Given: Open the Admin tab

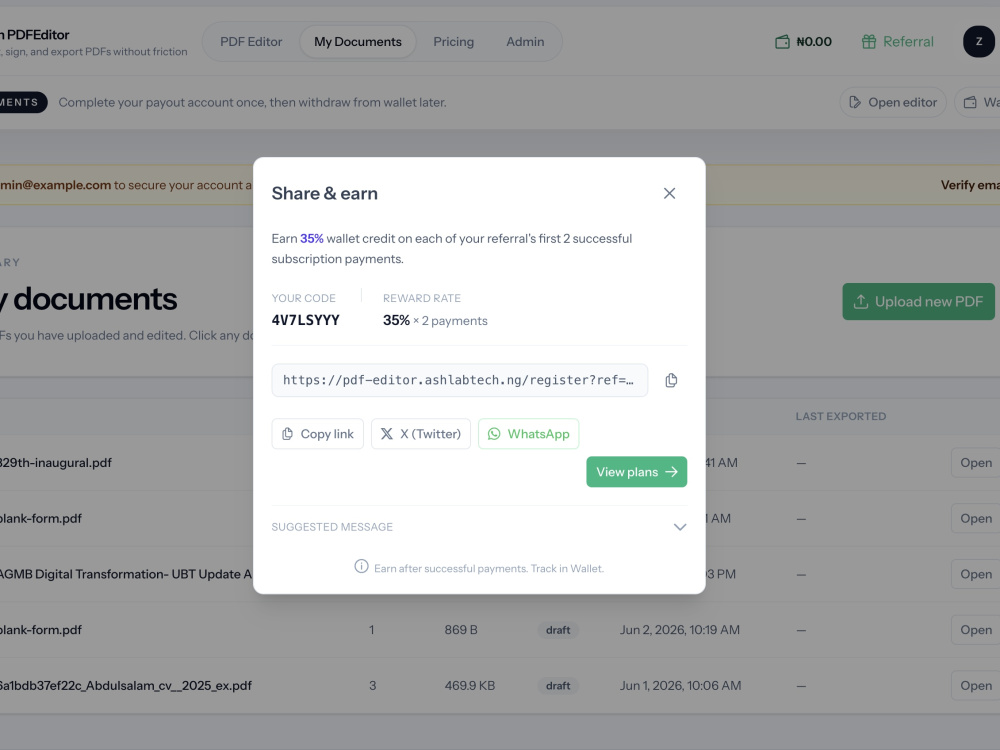Looking at the screenshot, I should tap(526, 41).
